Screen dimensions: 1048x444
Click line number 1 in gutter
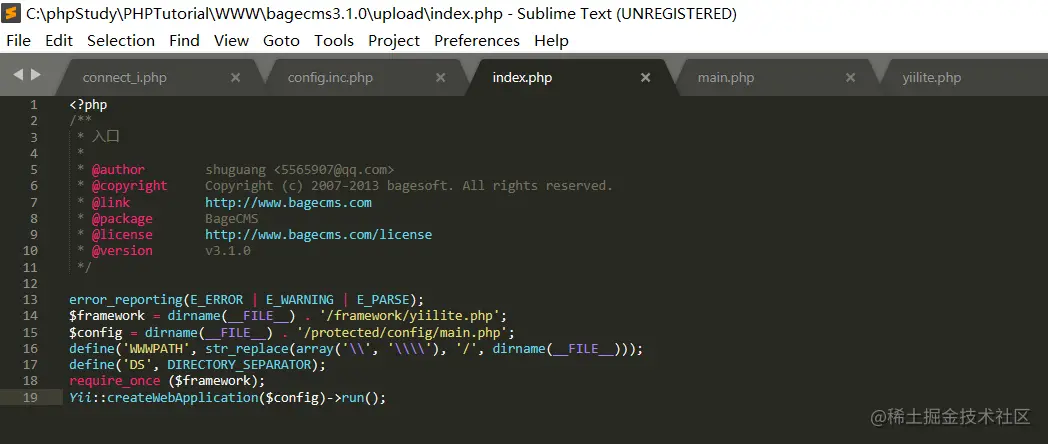33,105
